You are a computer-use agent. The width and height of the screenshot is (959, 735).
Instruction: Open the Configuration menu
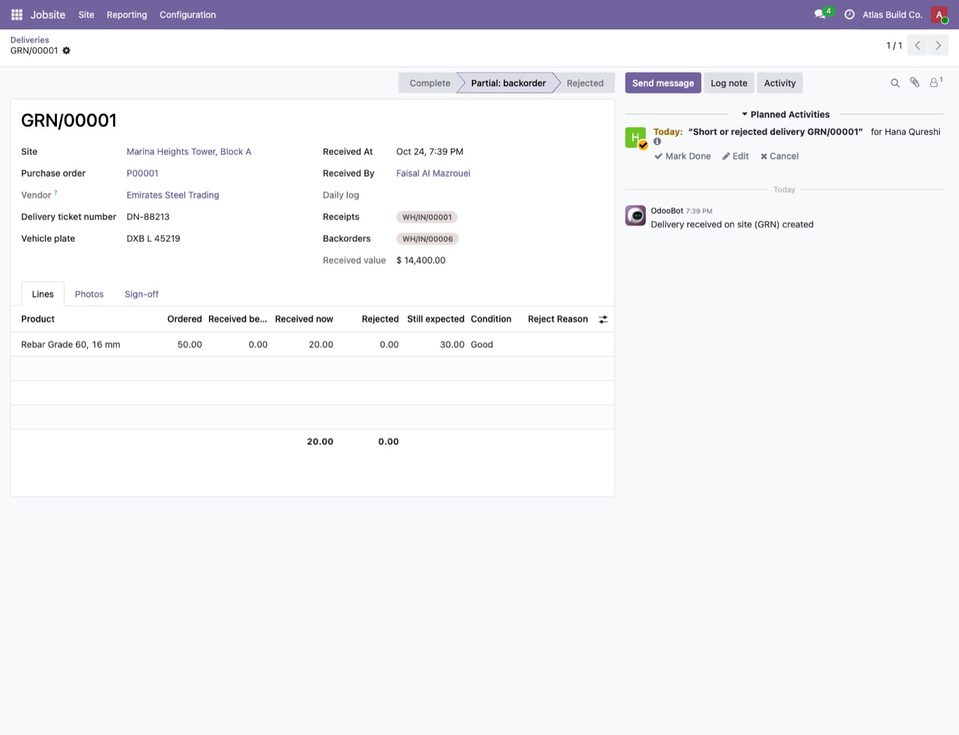pos(188,15)
